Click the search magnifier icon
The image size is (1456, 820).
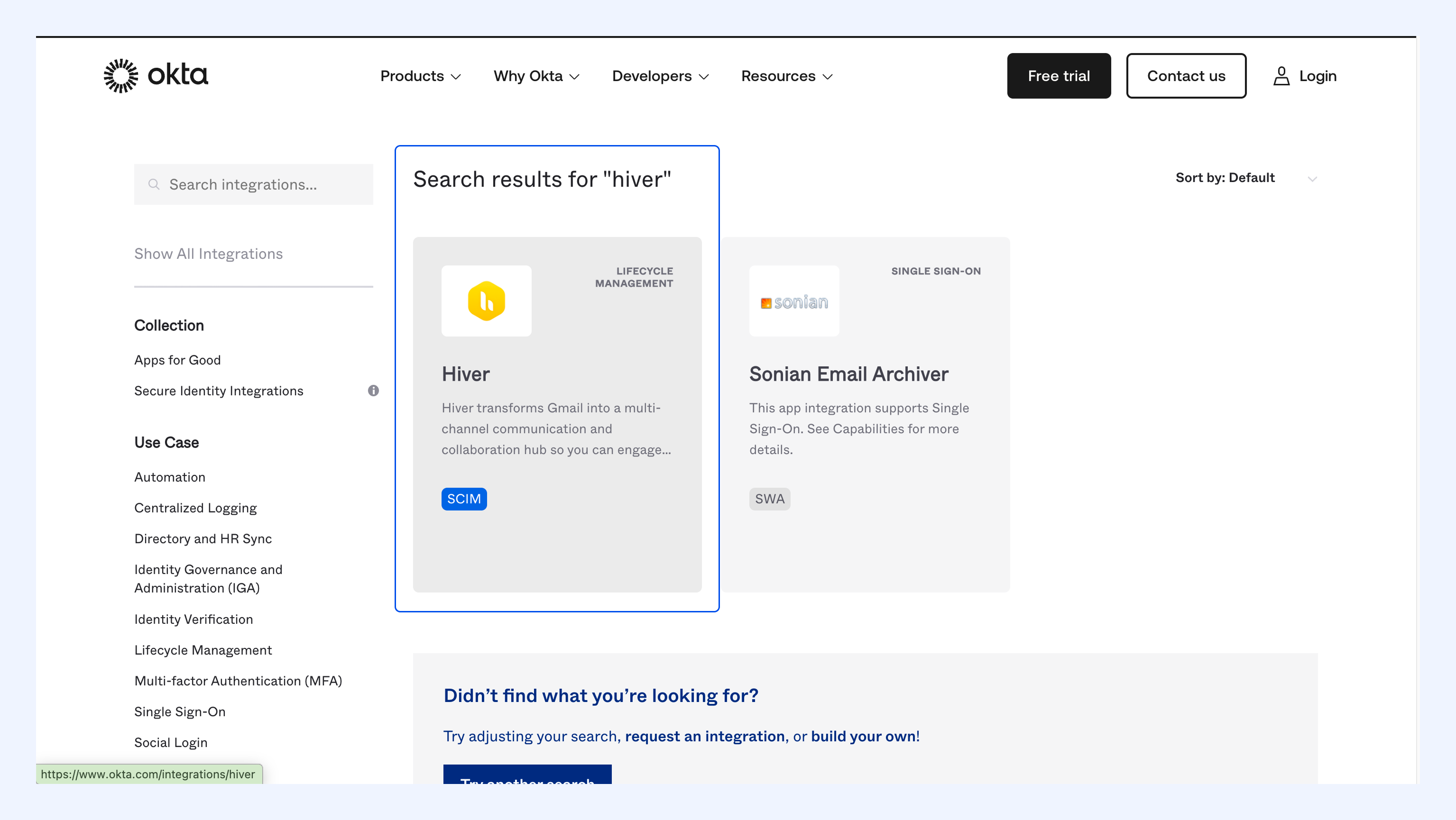point(154,184)
